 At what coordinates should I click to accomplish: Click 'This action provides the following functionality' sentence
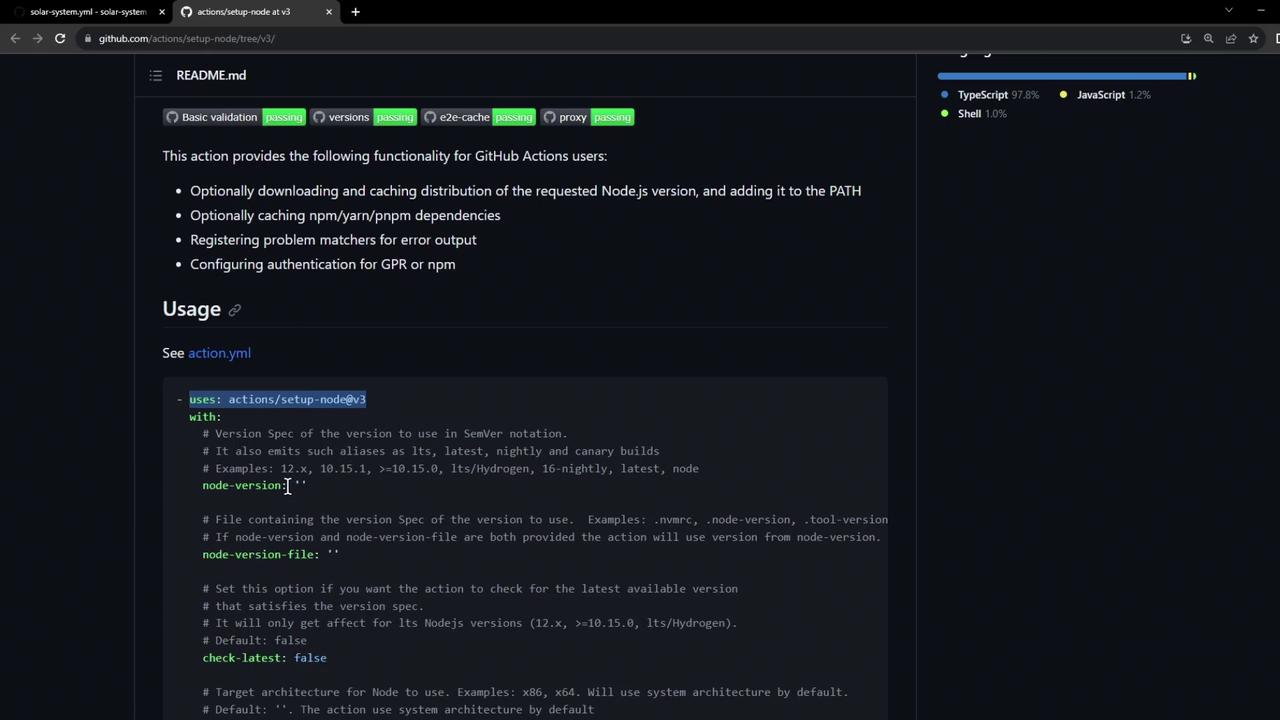click(385, 156)
